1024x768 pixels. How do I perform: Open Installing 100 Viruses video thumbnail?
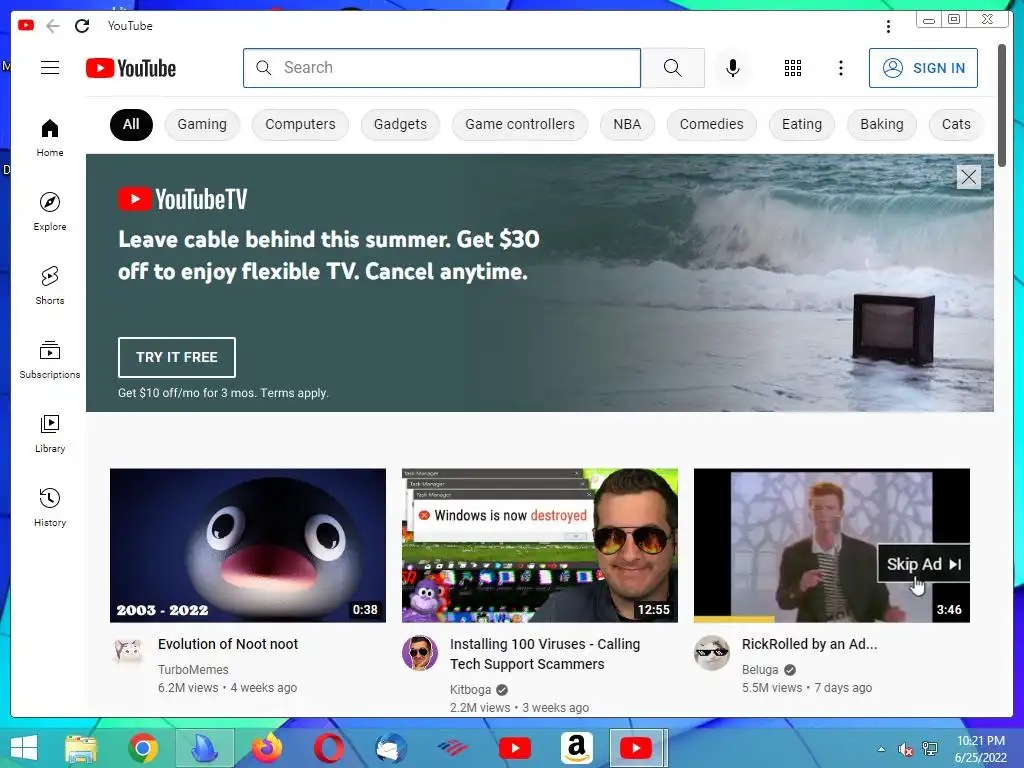click(x=539, y=545)
